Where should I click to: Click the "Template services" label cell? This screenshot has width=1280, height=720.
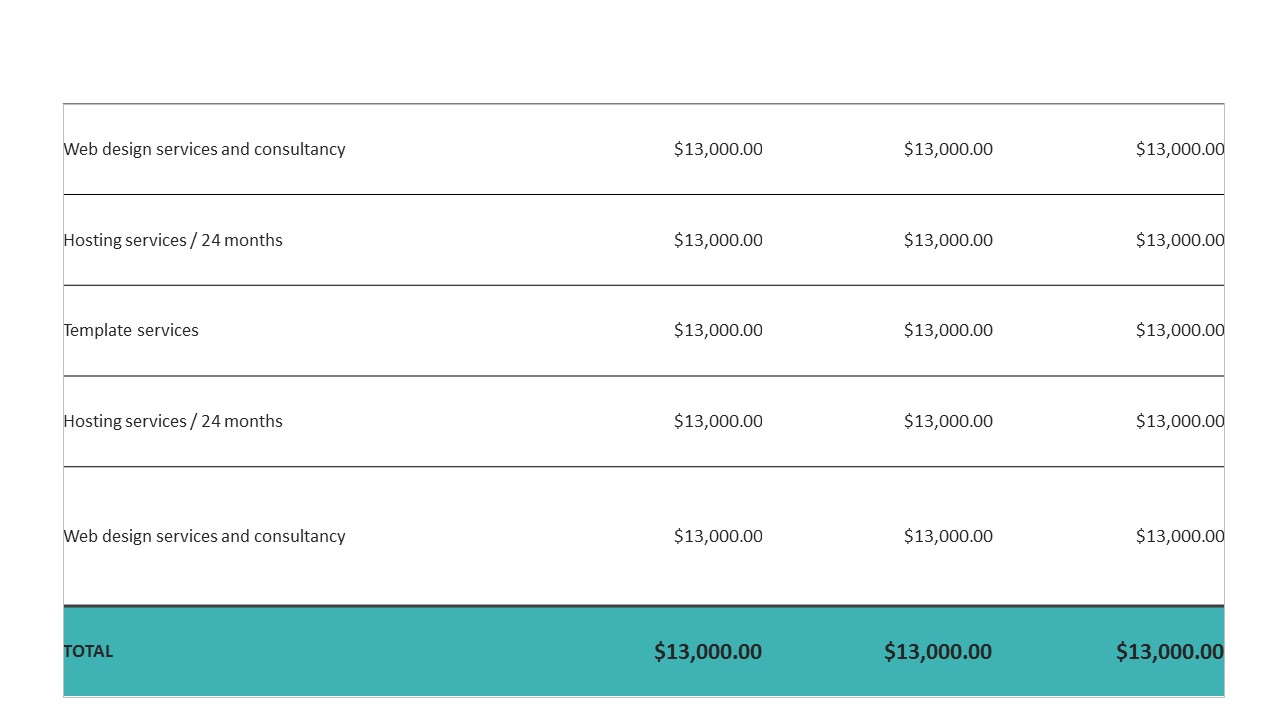(x=131, y=331)
